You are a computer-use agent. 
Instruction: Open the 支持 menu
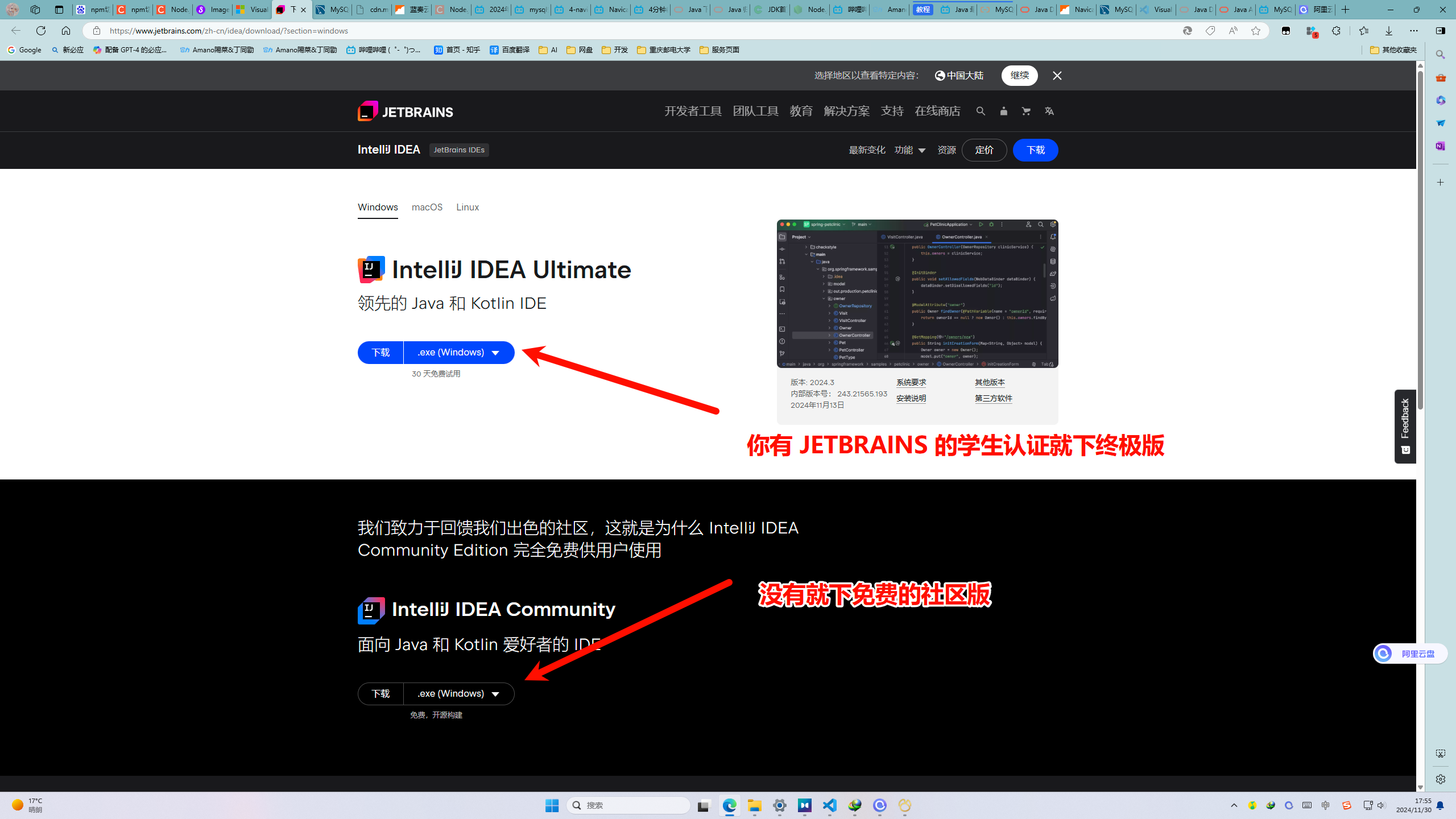click(x=892, y=111)
